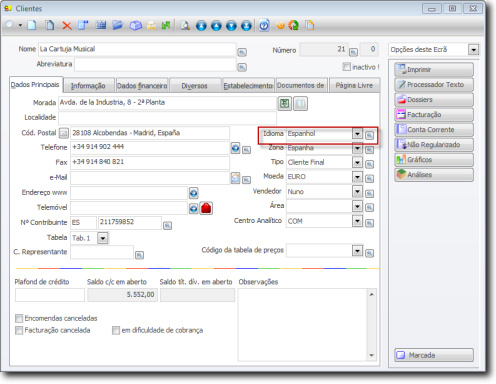Click the small button beside Cód. Postal
Screen dimensions: 496x384
coord(64,133)
